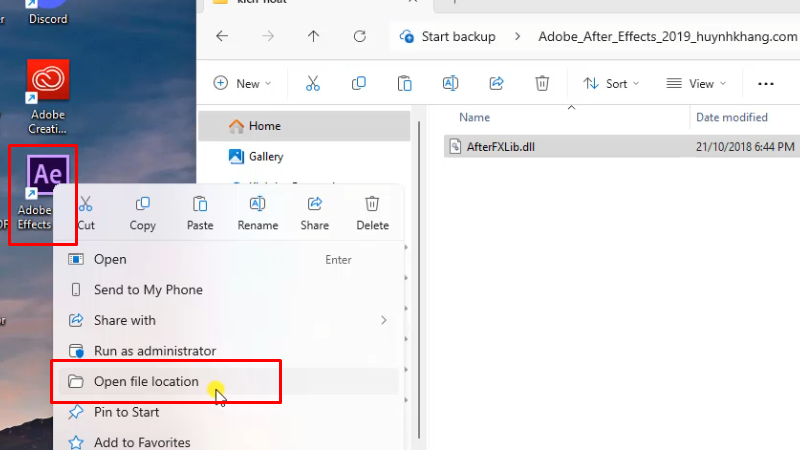Open the Sort dropdown
800x450 pixels.
click(x=611, y=83)
